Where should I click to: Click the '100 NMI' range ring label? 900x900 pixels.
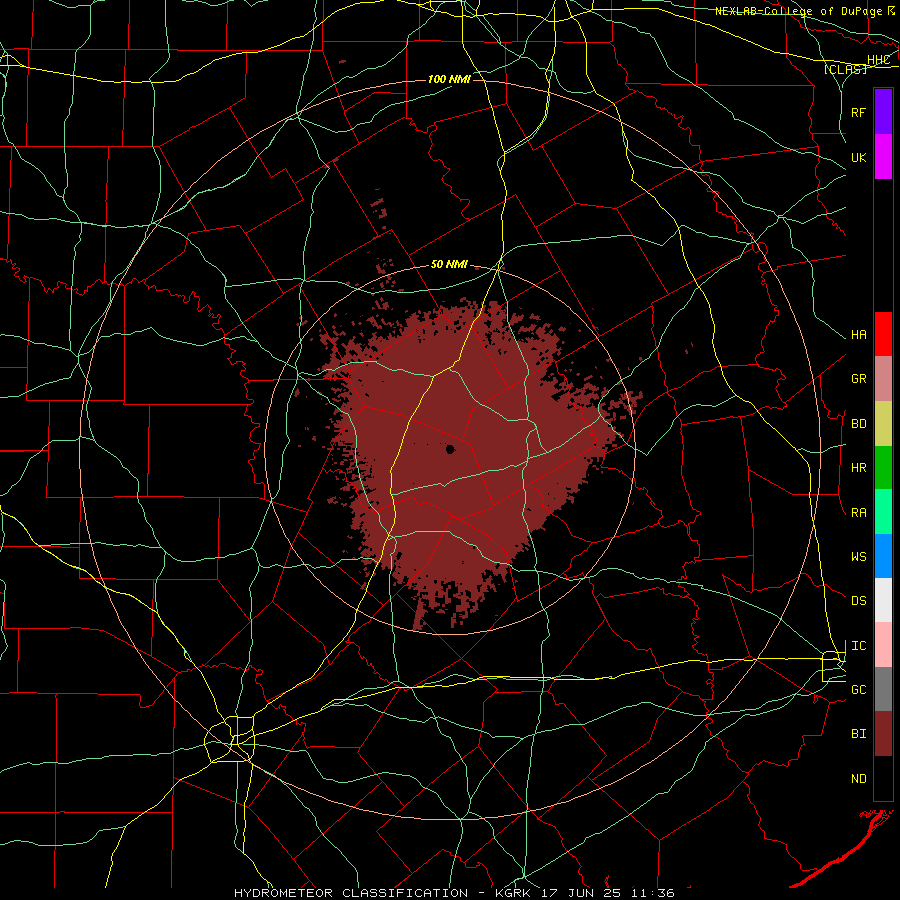pos(449,79)
